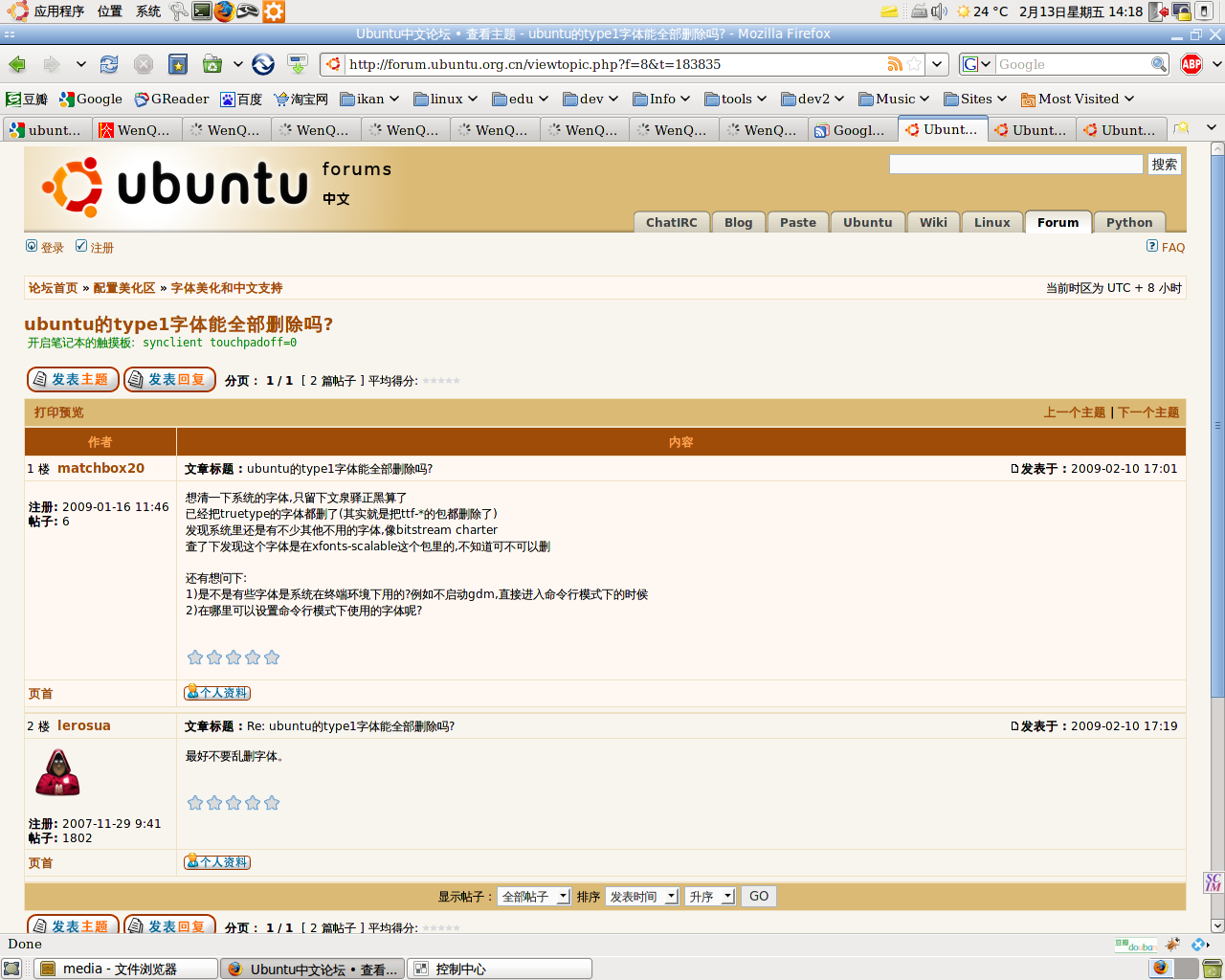Screen dimensions: 1225x980
Task: Open the 排序 发表时间 sort dropdown
Action: tap(642, 897)
